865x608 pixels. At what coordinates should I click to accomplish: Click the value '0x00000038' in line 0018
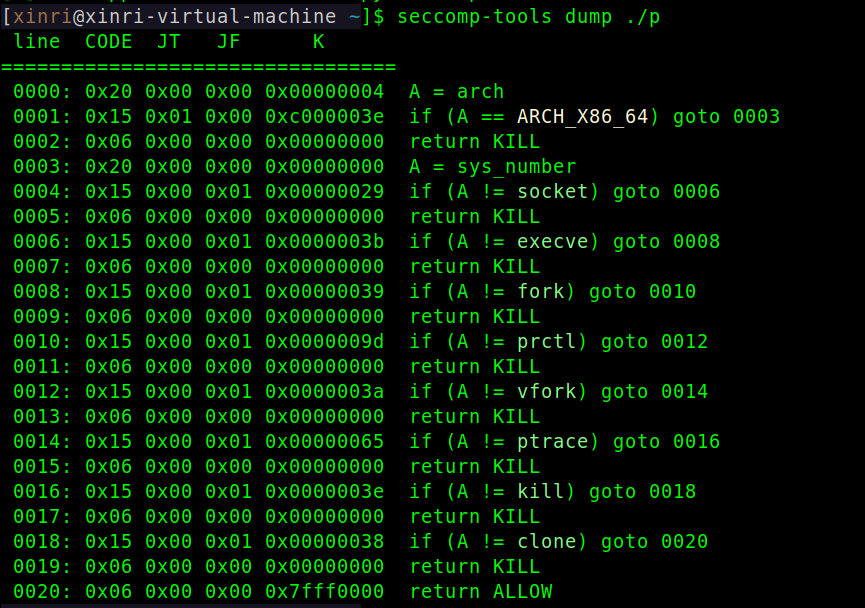click(x=324, y=541)
